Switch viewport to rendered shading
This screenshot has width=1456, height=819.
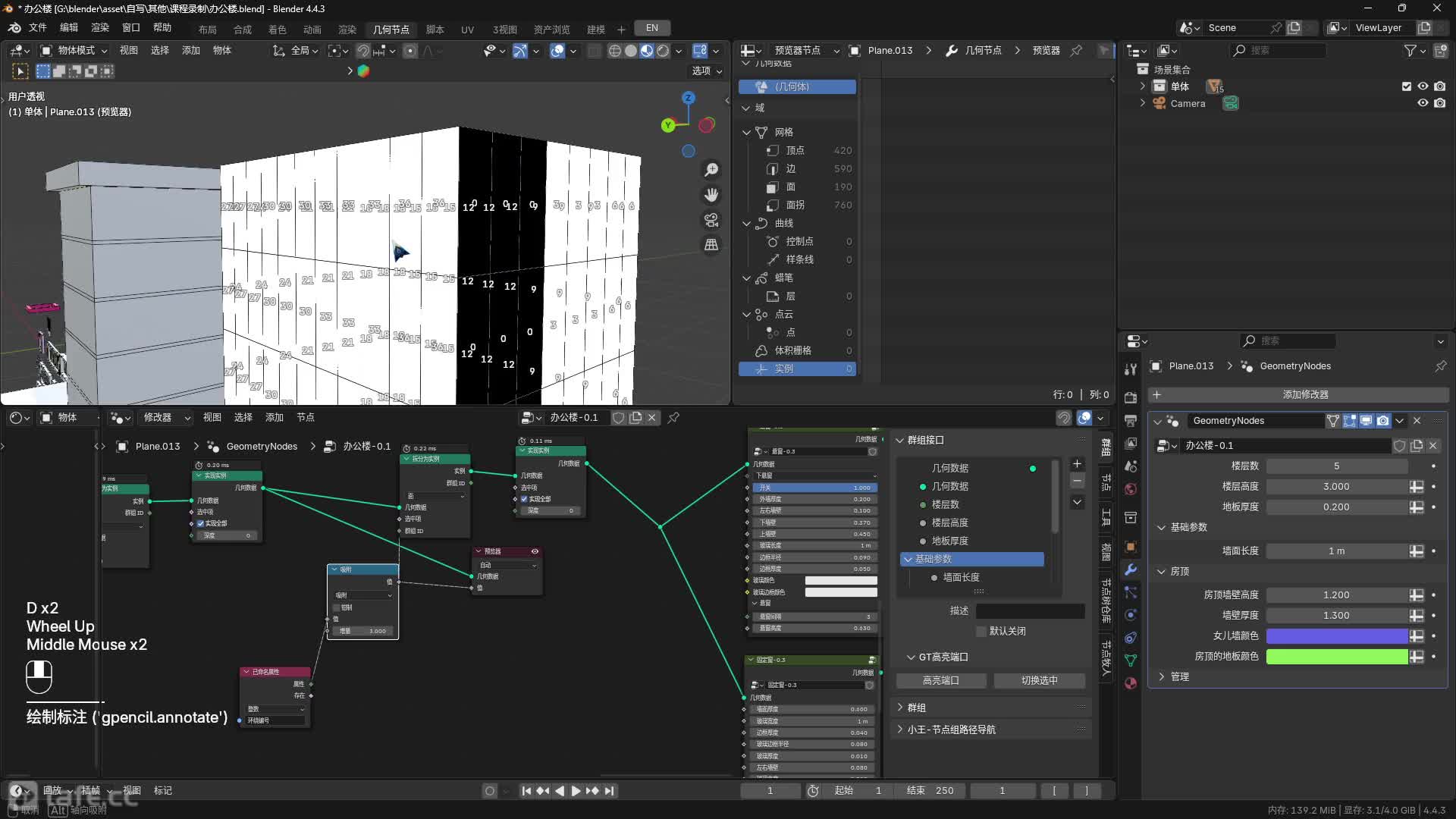coord(664,51)
